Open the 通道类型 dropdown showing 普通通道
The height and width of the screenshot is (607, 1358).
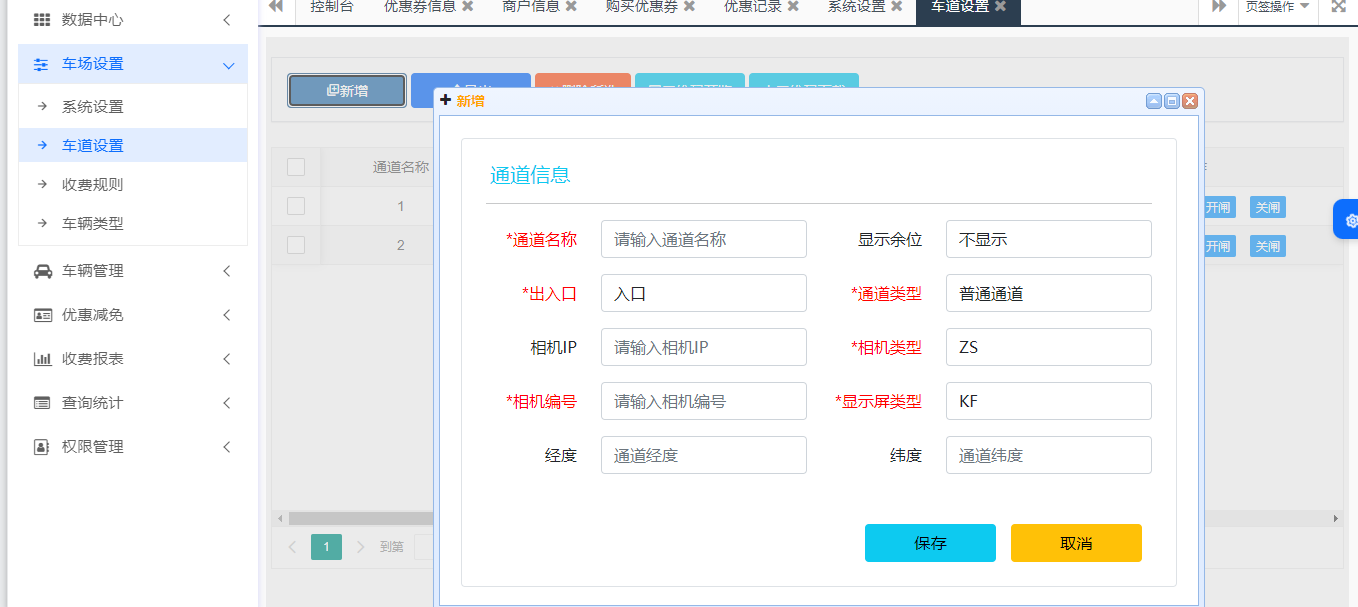tap(1048, 293)
